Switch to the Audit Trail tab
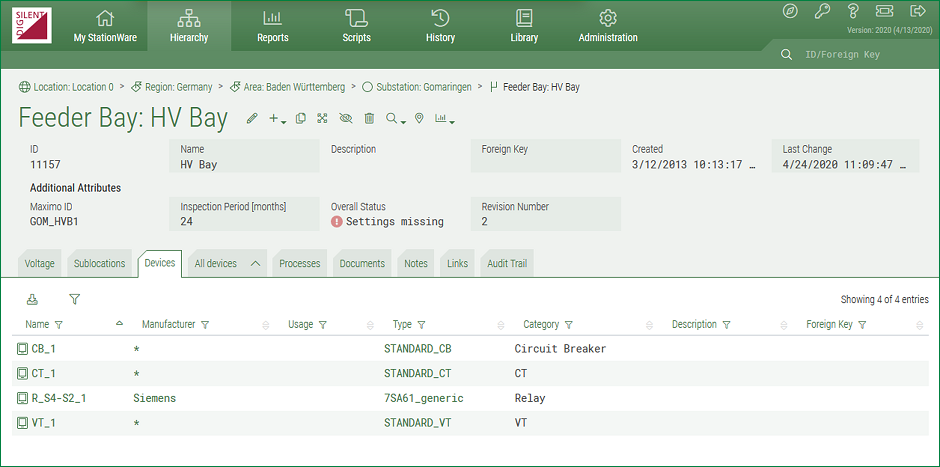Screen dimensions: 940x467 pos(508,264)
